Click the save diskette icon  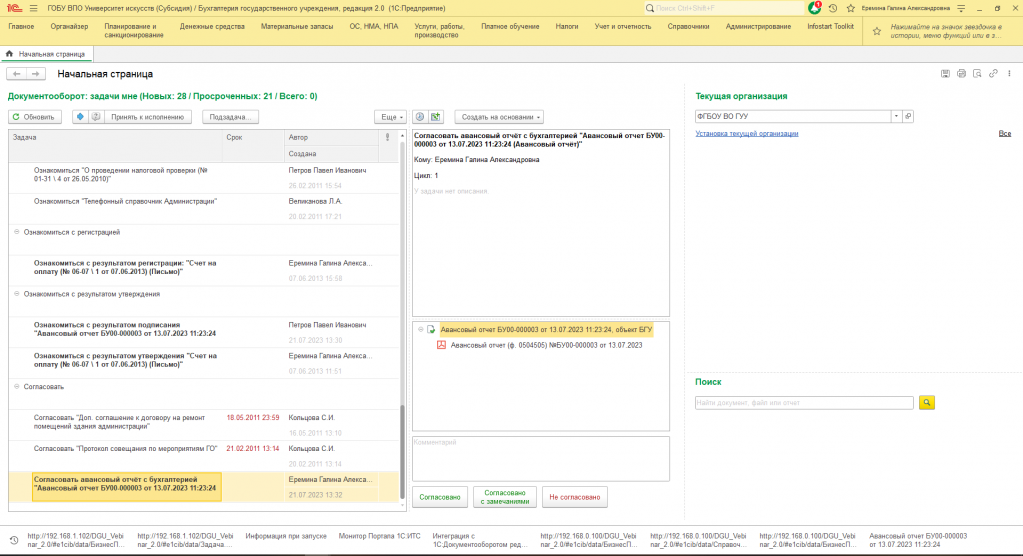(x=946, y=74)
